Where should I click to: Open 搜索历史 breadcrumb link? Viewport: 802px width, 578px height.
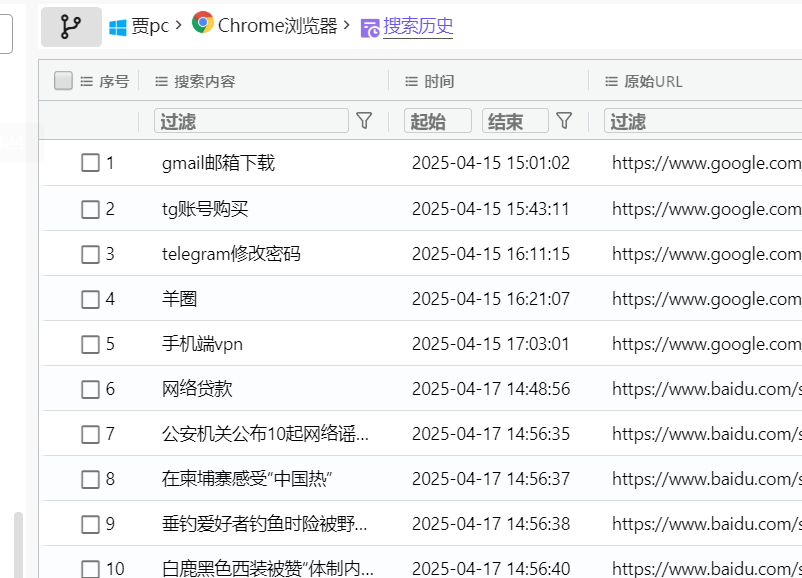(418, 26)
